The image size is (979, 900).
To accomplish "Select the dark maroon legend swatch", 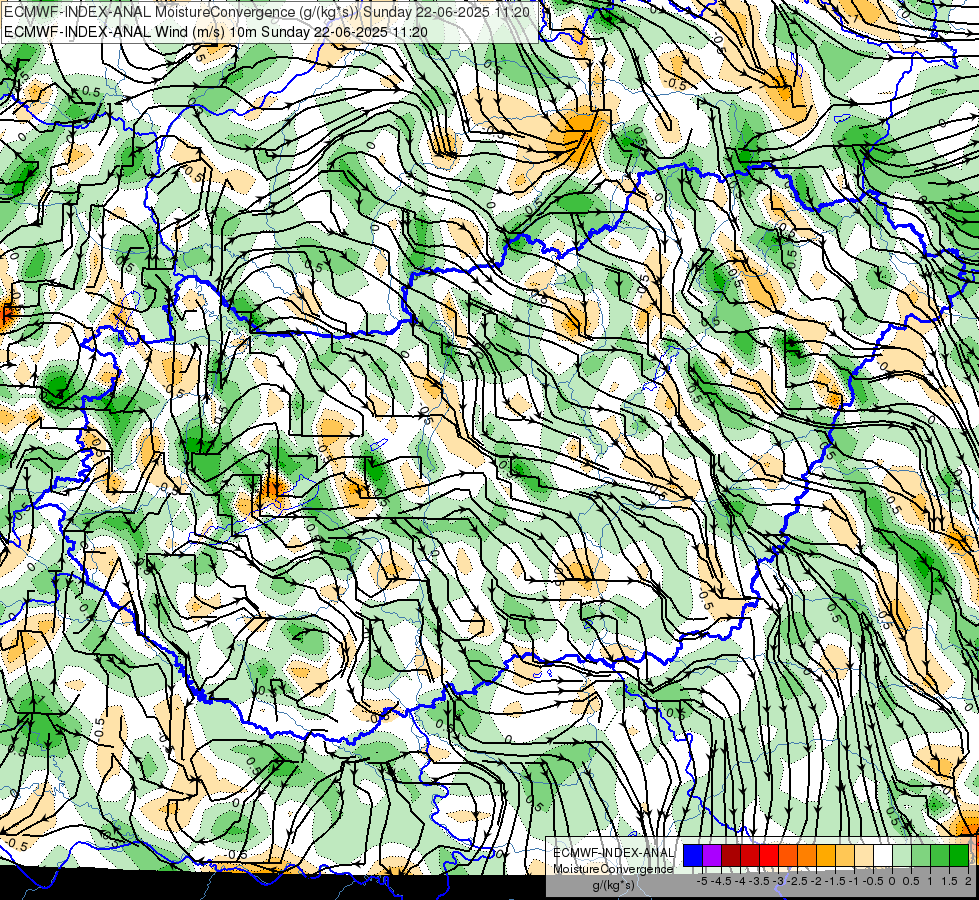I will click(731, 856).
